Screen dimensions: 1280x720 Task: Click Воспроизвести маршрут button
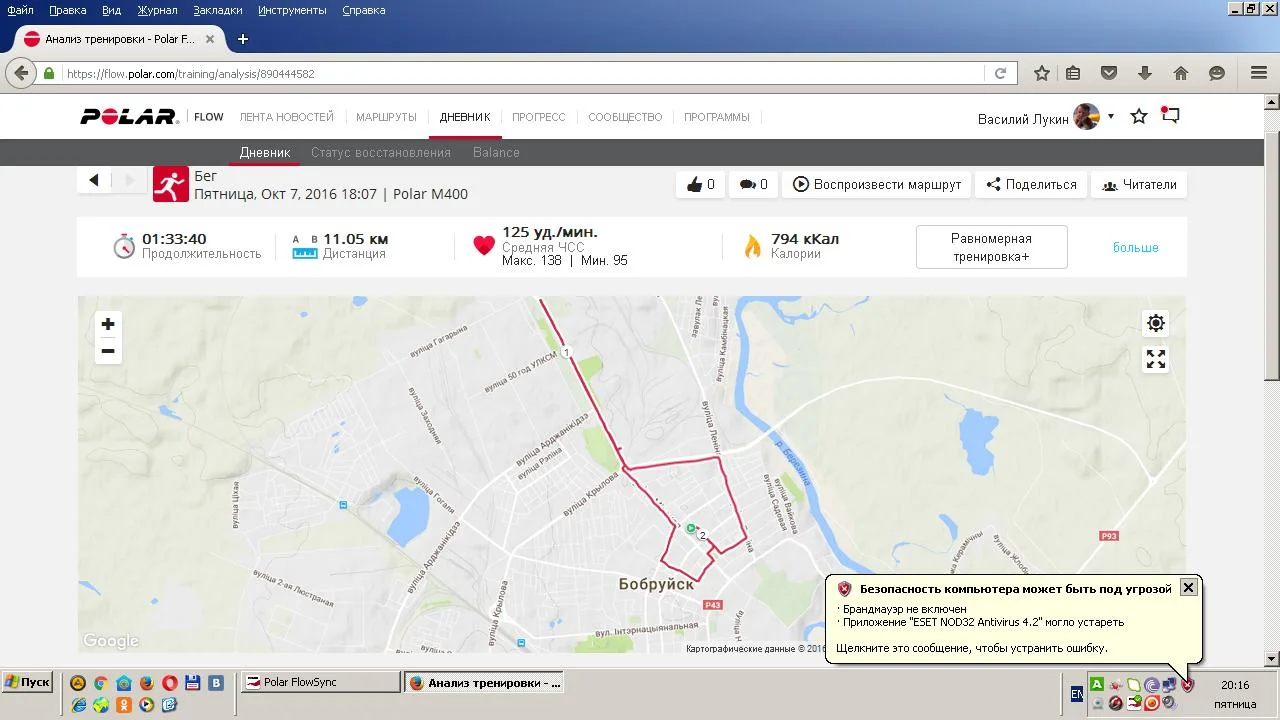pos(877,184)
